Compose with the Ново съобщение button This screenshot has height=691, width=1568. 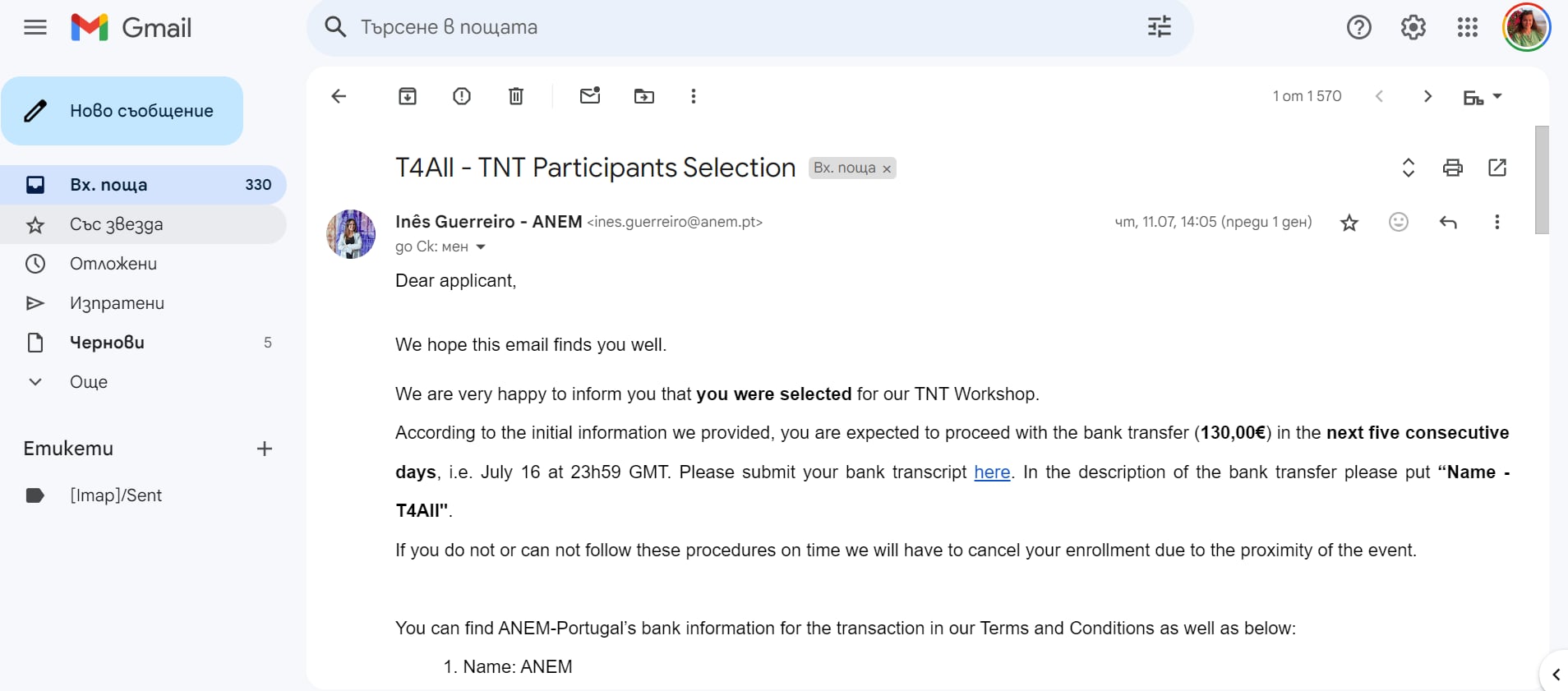tap(122, 111)
